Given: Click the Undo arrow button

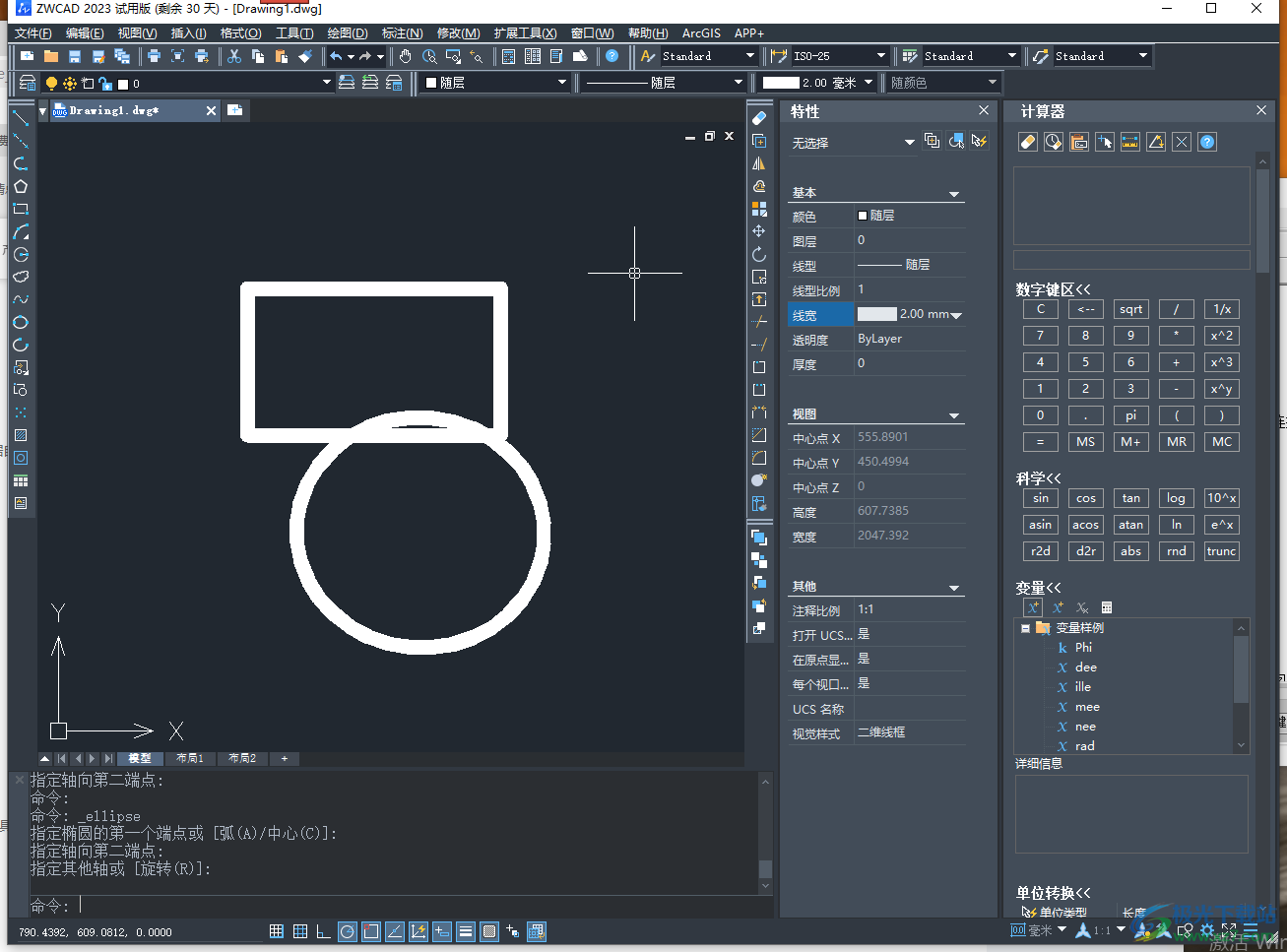Looking at the screenshot, I should coord(336,56).
